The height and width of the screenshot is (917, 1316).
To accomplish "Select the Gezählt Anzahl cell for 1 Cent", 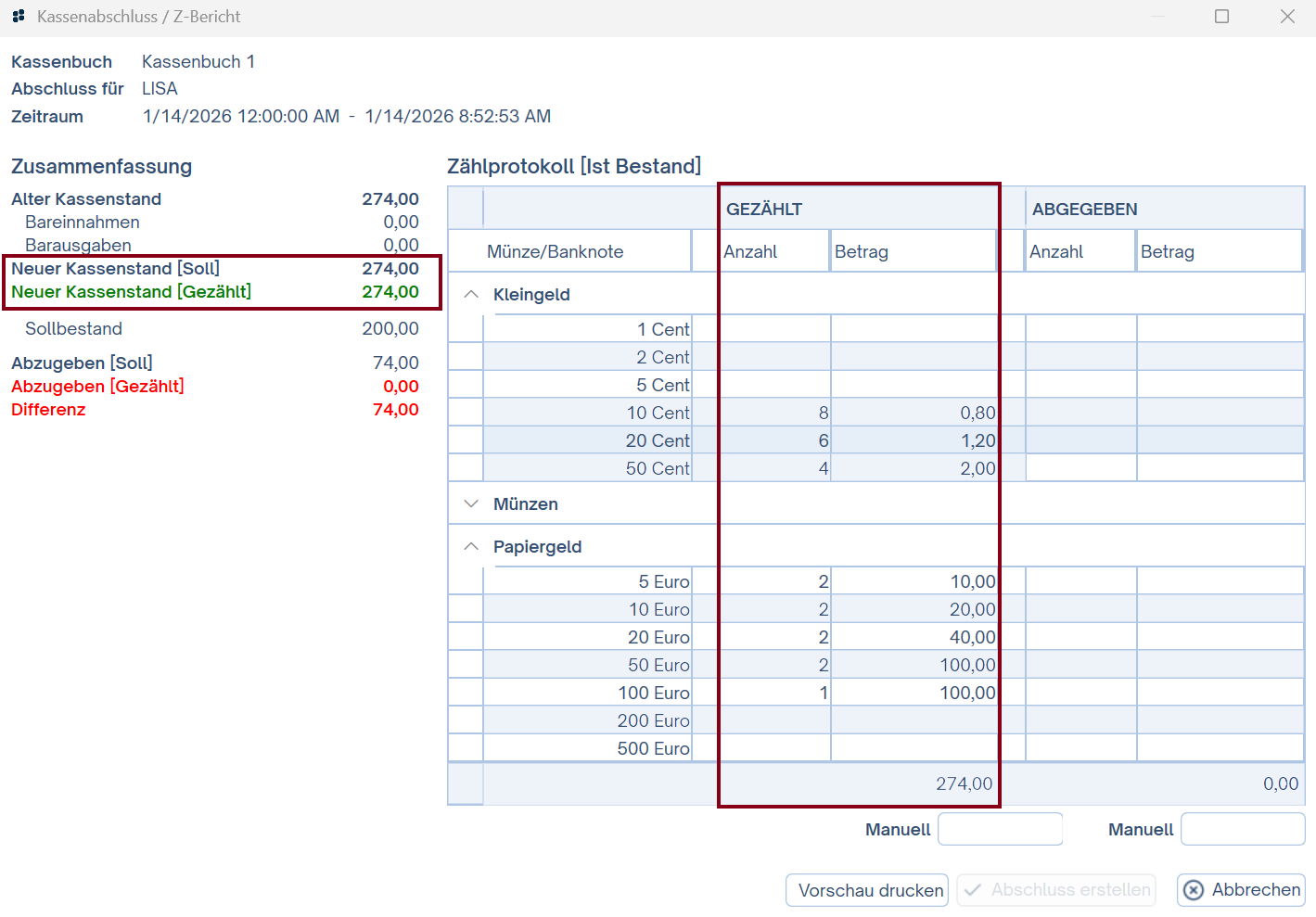I will [x=775, y=329].
